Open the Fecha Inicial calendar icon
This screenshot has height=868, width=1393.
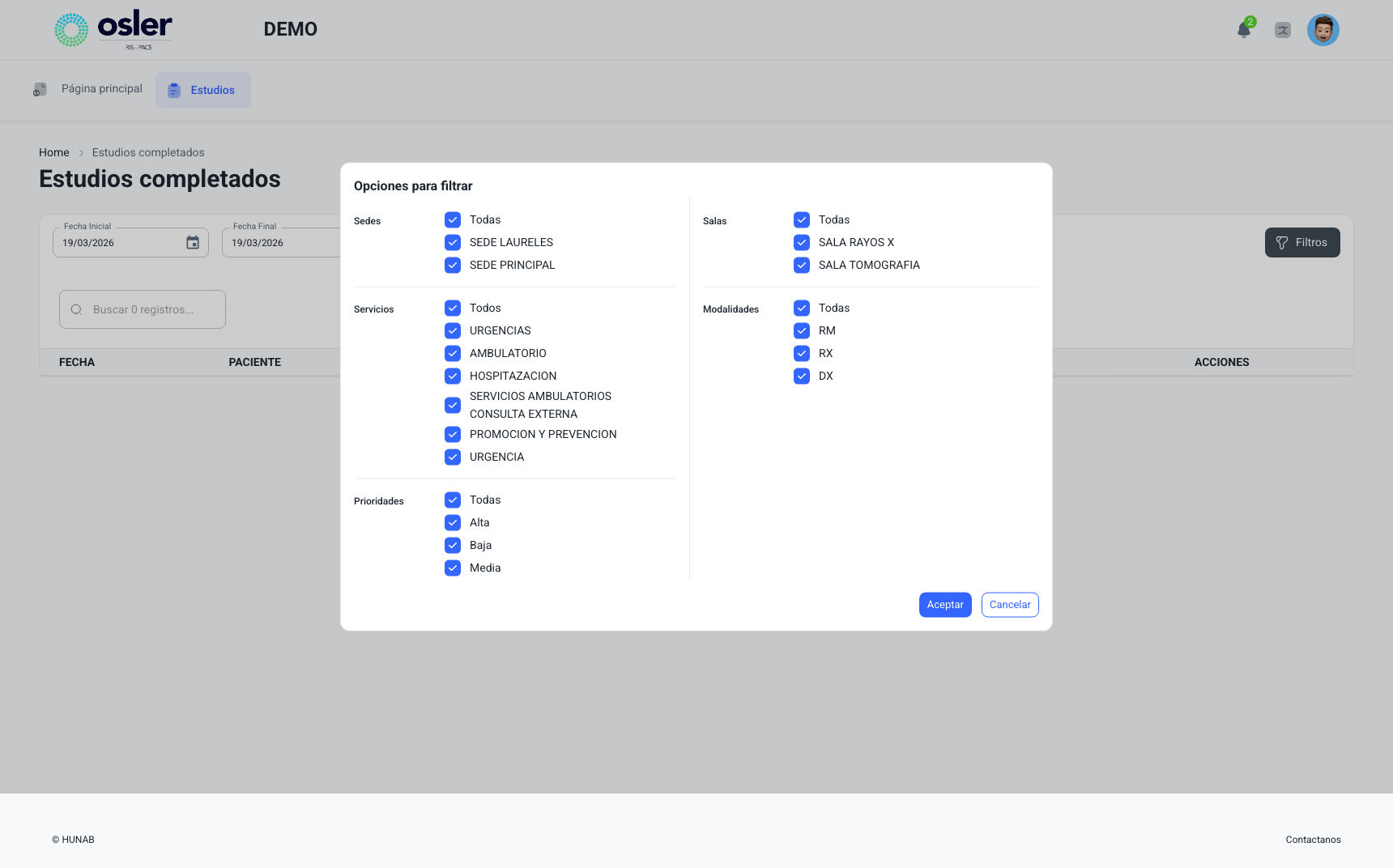click(x=193, y=243)
